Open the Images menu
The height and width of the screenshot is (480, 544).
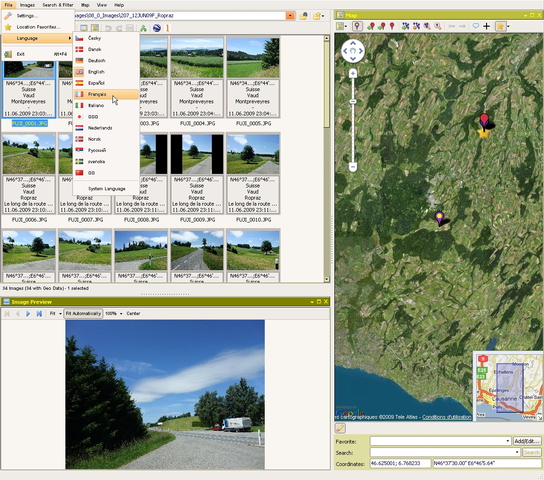27,5
